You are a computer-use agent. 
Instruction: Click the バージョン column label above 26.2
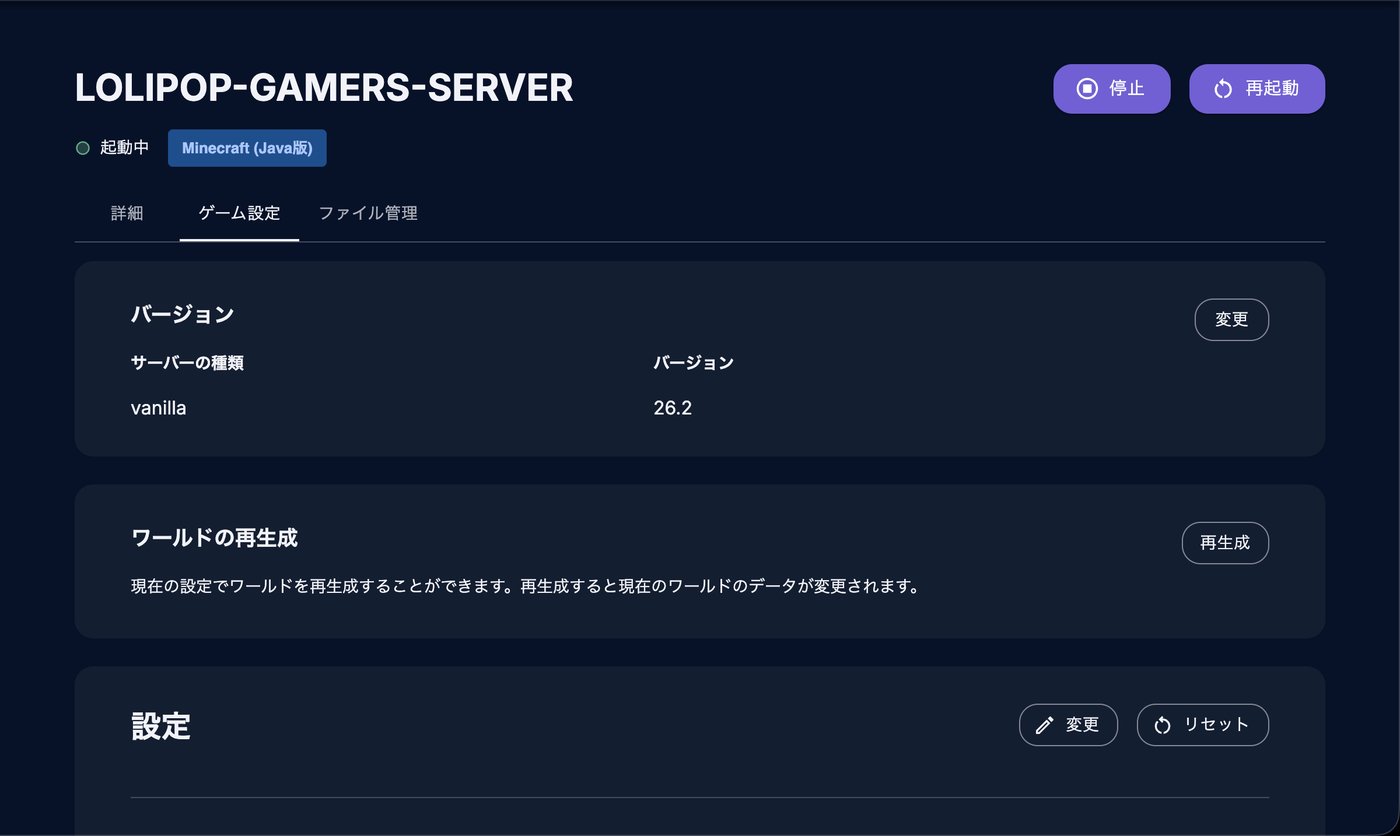693,363
